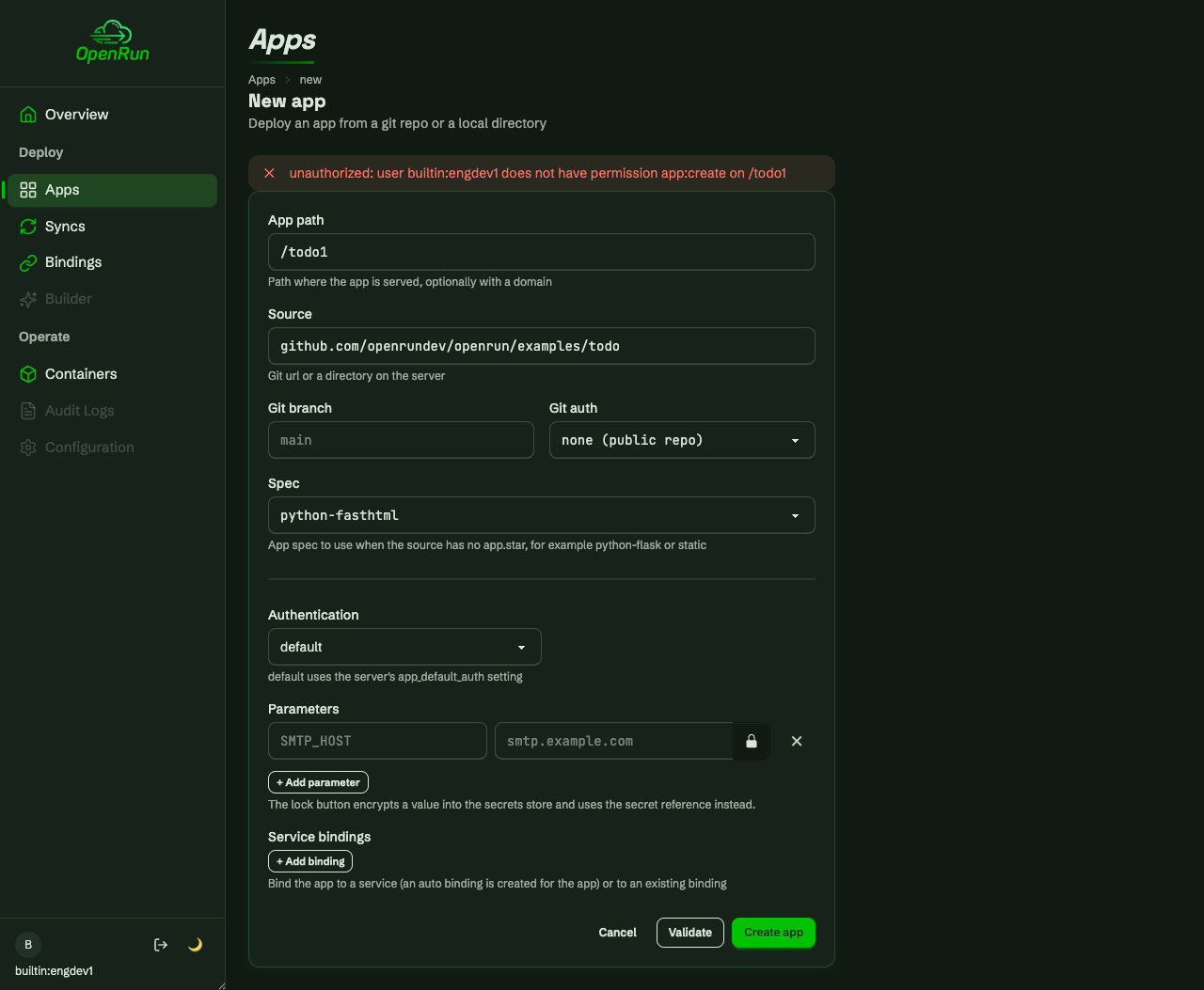
Task: Click the 'Operate' section label
Action: coord(44,337)
